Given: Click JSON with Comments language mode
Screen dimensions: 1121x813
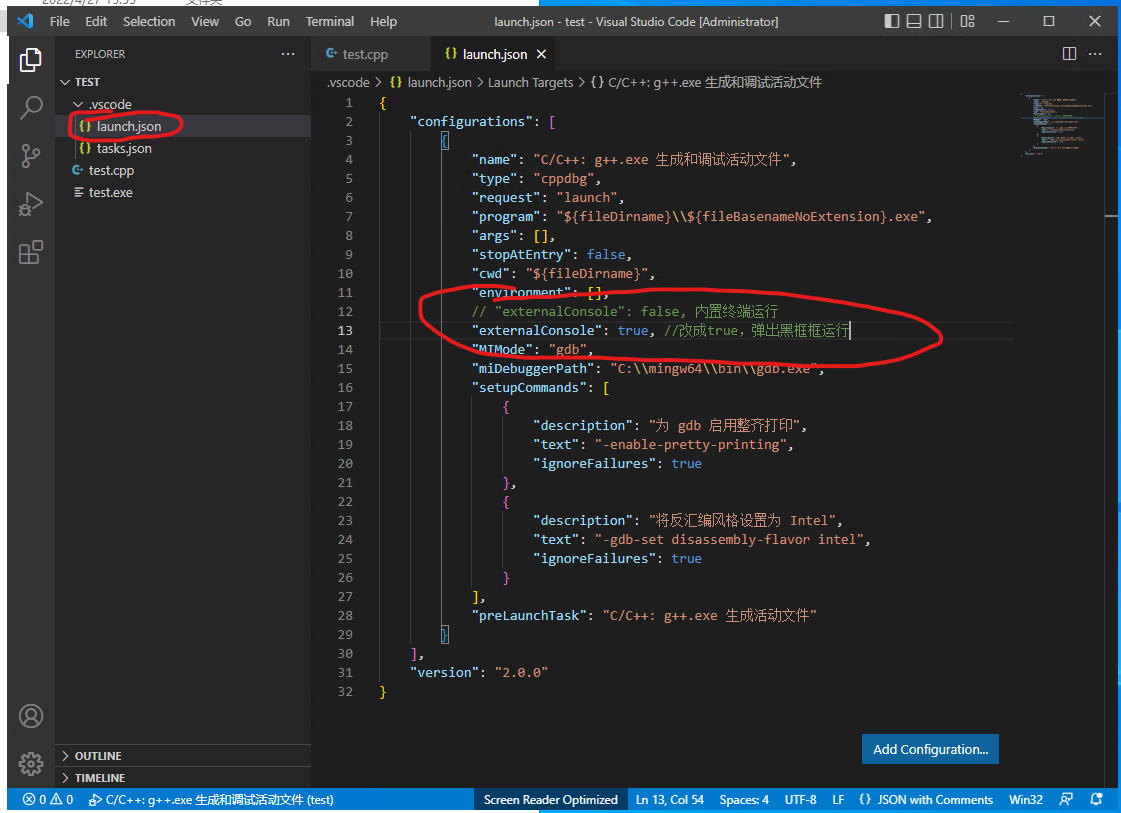Looking at the screenshot, I should (x=925, y=799).
